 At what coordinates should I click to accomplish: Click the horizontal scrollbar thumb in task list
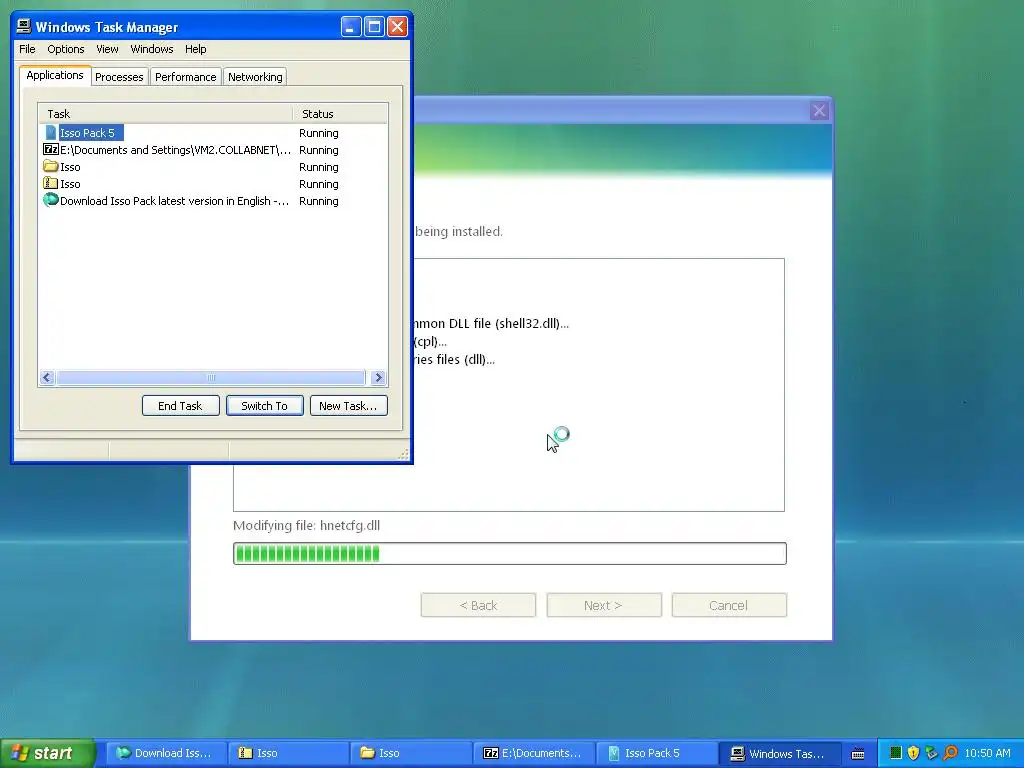pyautogui.click(x=210, y=377)
